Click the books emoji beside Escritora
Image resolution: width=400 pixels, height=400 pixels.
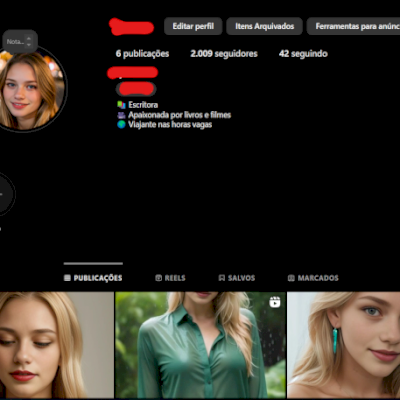coord(121,105)
